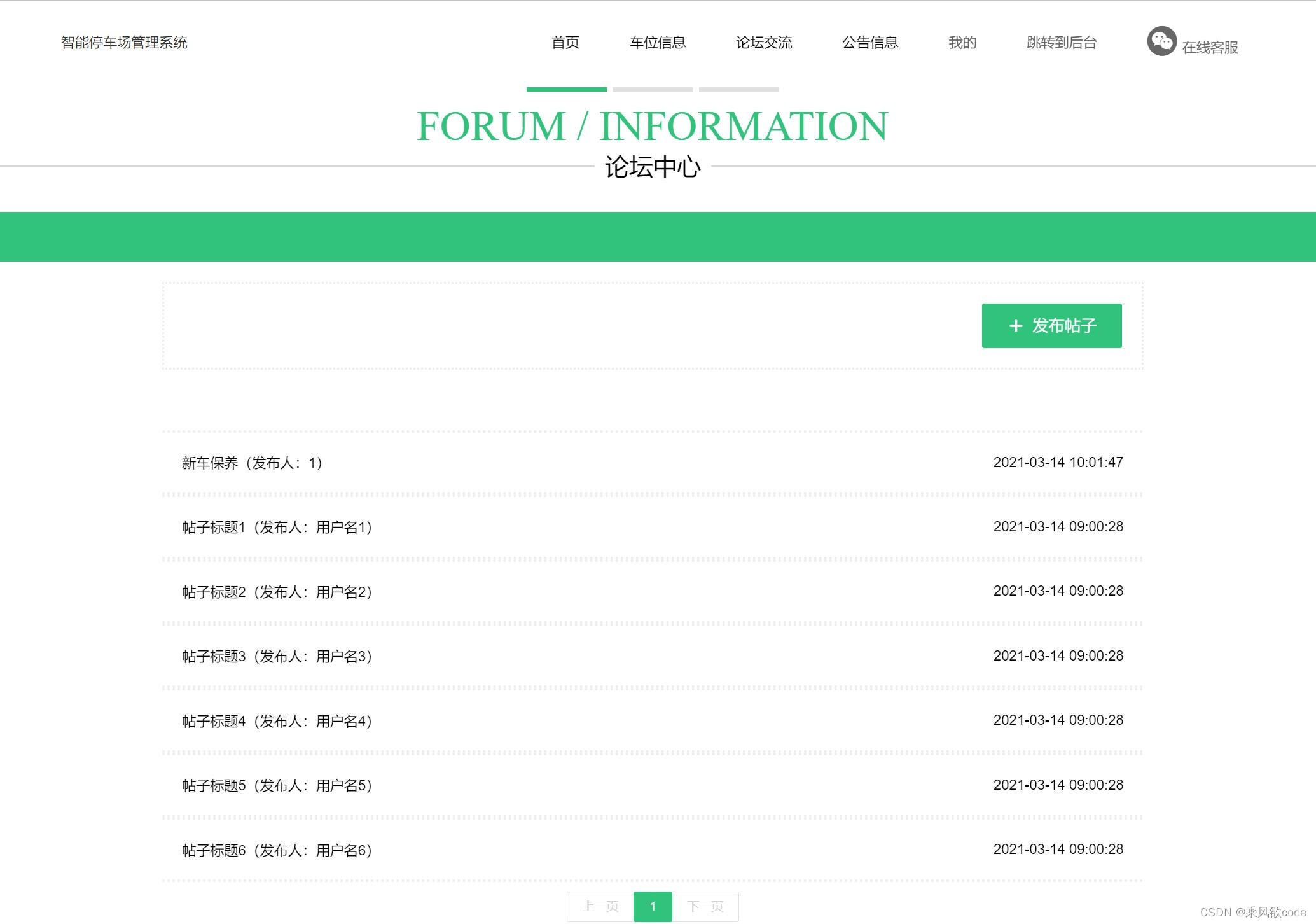Open the 首页 menu item

click(x=565, y=43)
